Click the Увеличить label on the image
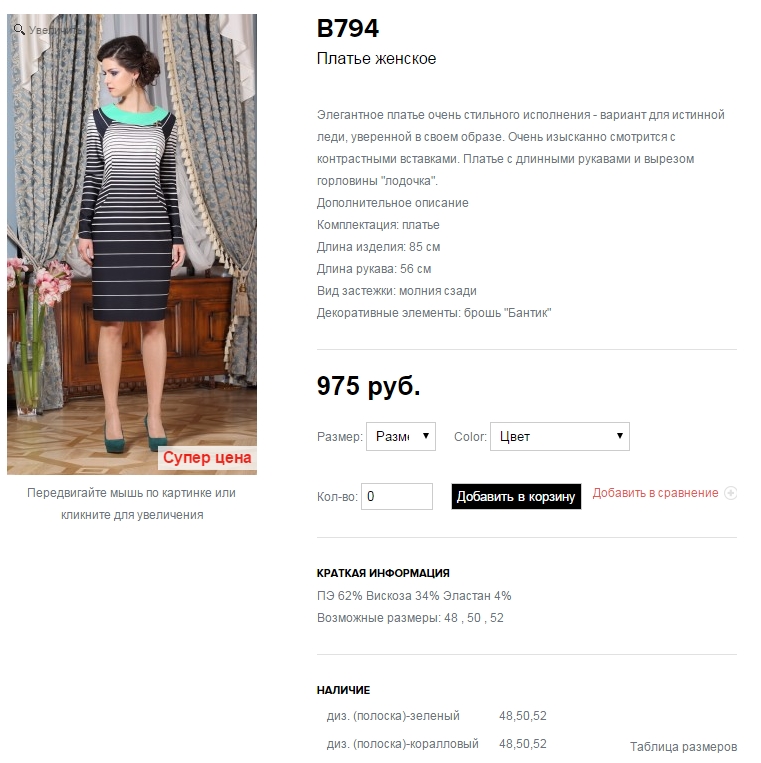This screenshot has height=763, width=761. [55, 30]
